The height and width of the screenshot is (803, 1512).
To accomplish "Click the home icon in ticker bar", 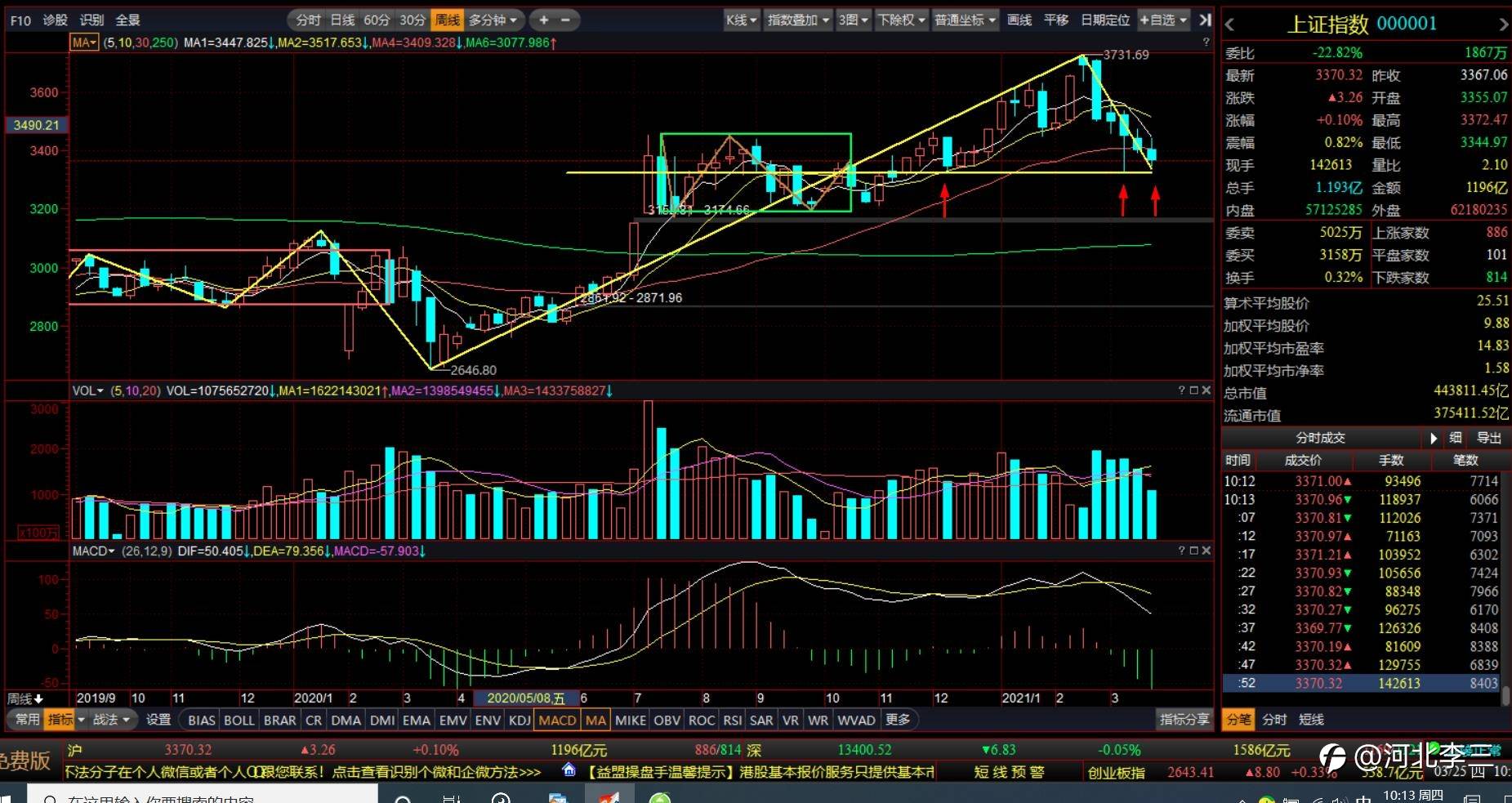I will 569,770.
